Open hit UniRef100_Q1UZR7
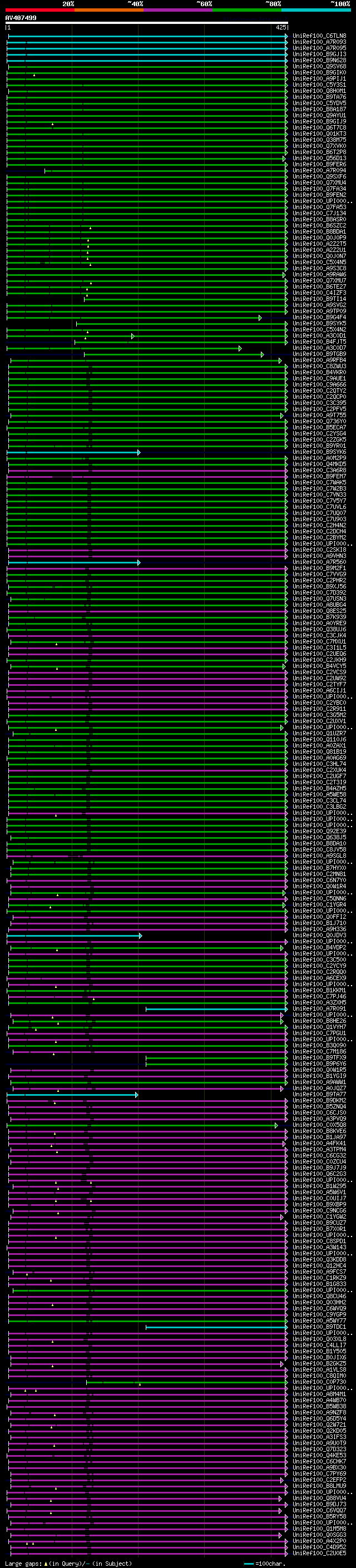356x1568 pixels. tap(319, 734)
